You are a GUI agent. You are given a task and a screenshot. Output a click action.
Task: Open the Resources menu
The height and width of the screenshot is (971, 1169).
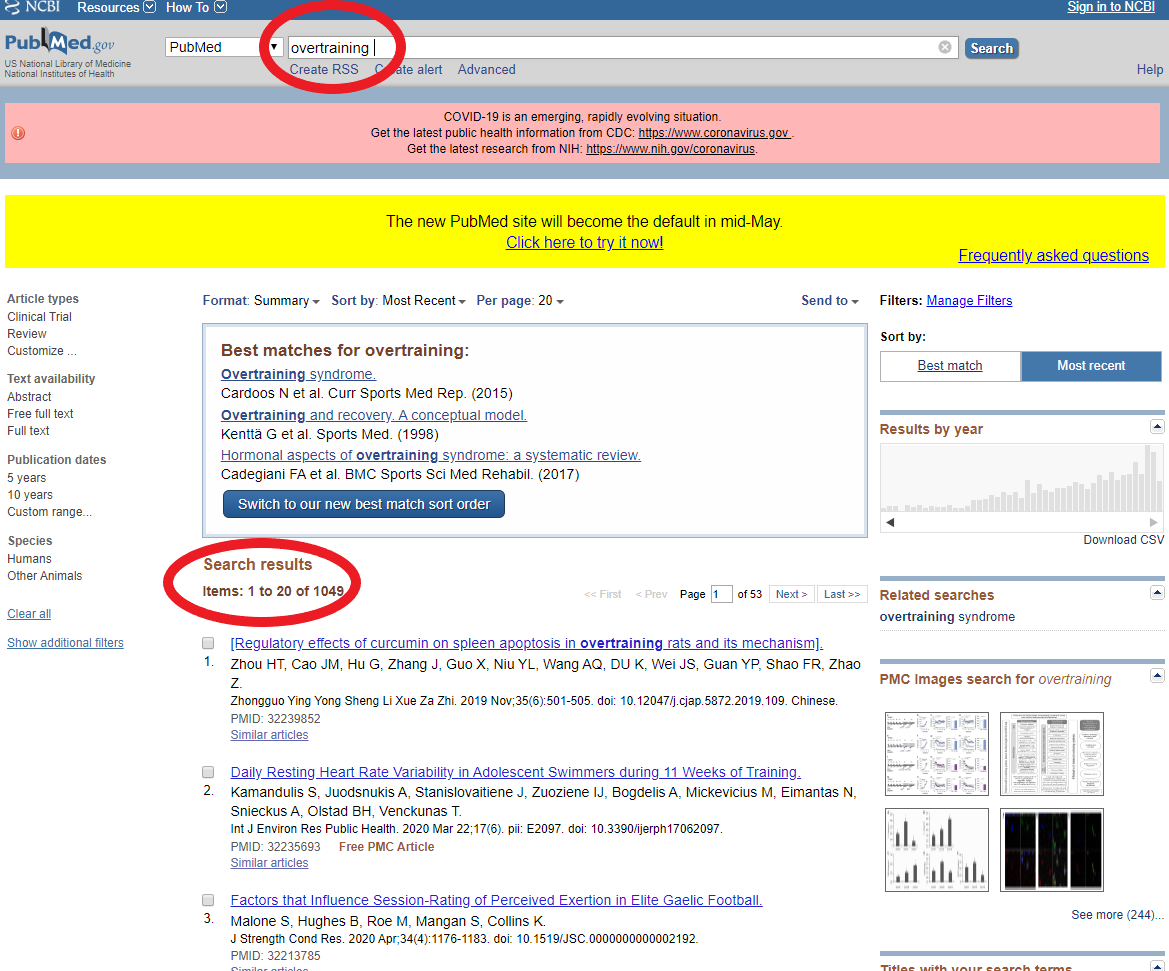[x=116, y=7]
